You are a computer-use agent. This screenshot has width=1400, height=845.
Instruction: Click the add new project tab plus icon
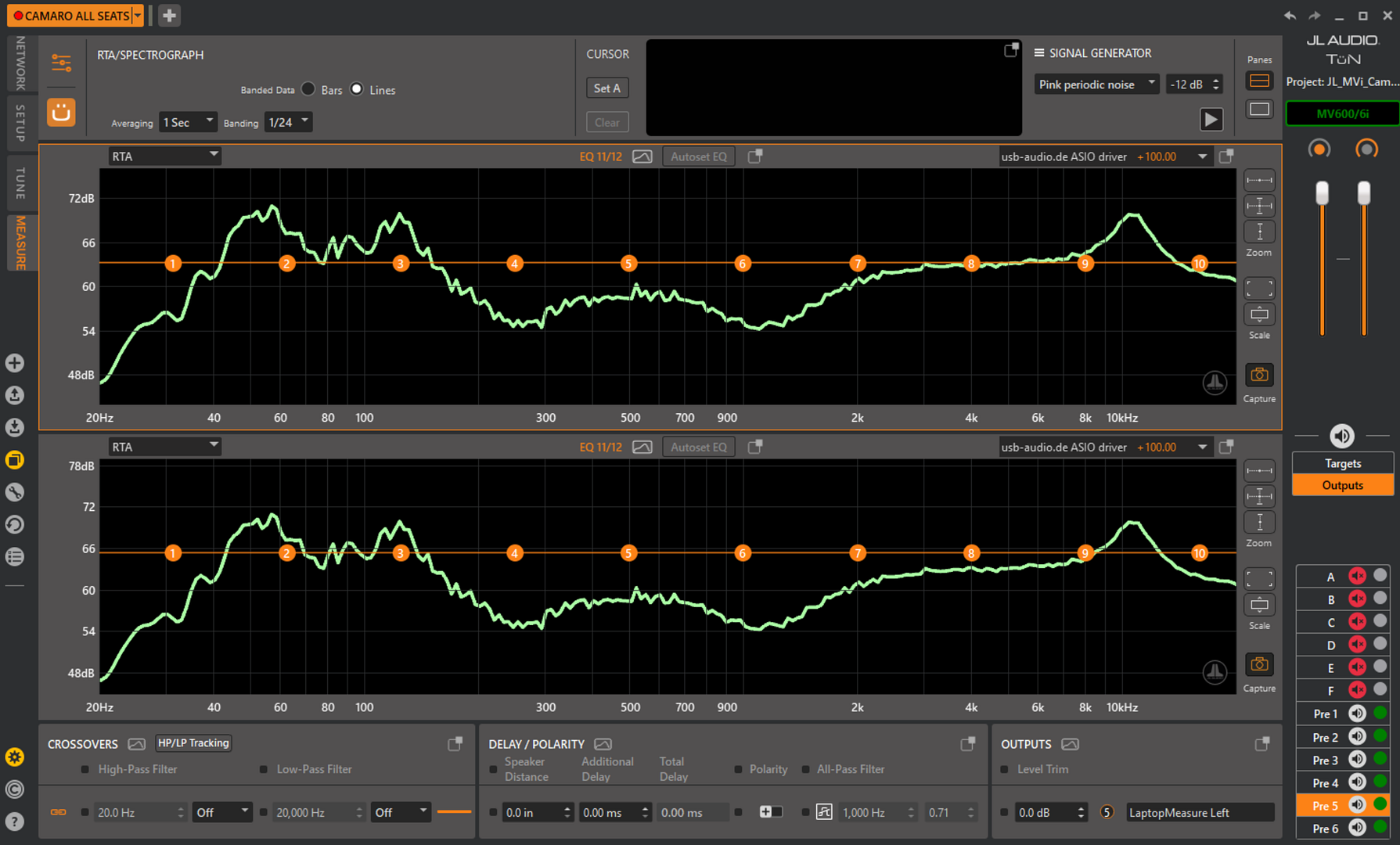tap(169, 15)
